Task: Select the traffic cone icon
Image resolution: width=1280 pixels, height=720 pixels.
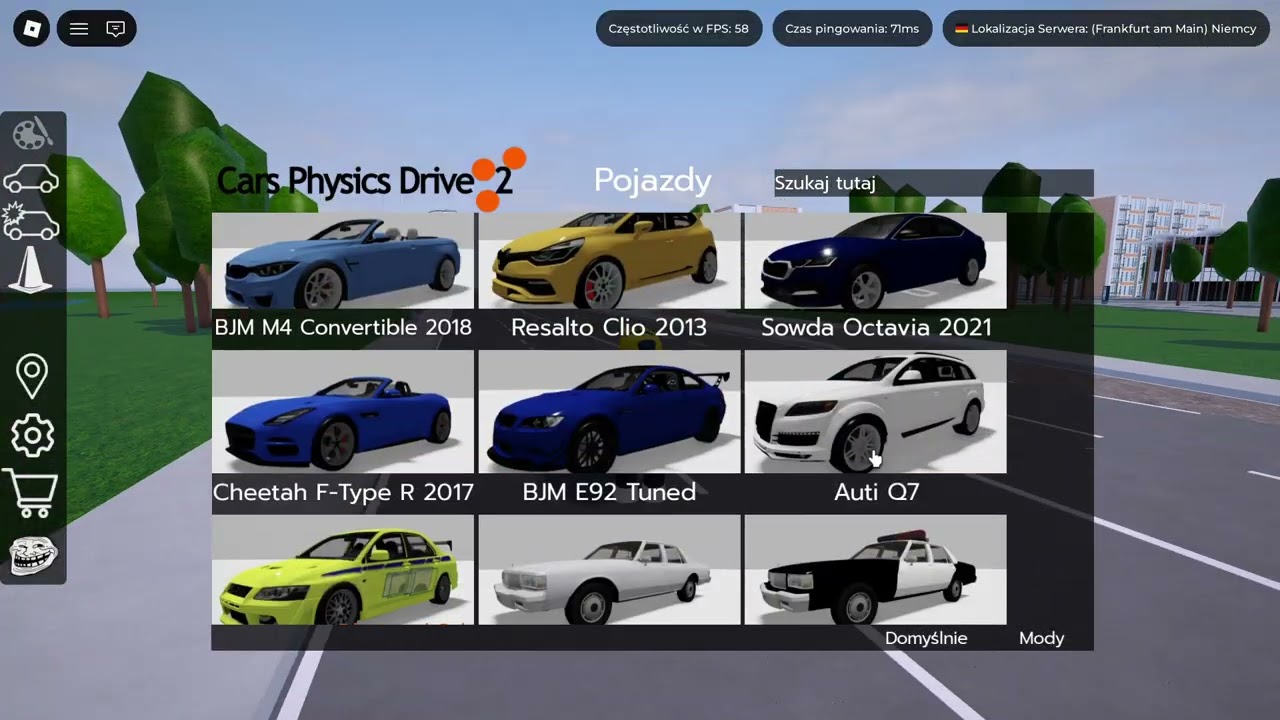Action: coord(30,270)
